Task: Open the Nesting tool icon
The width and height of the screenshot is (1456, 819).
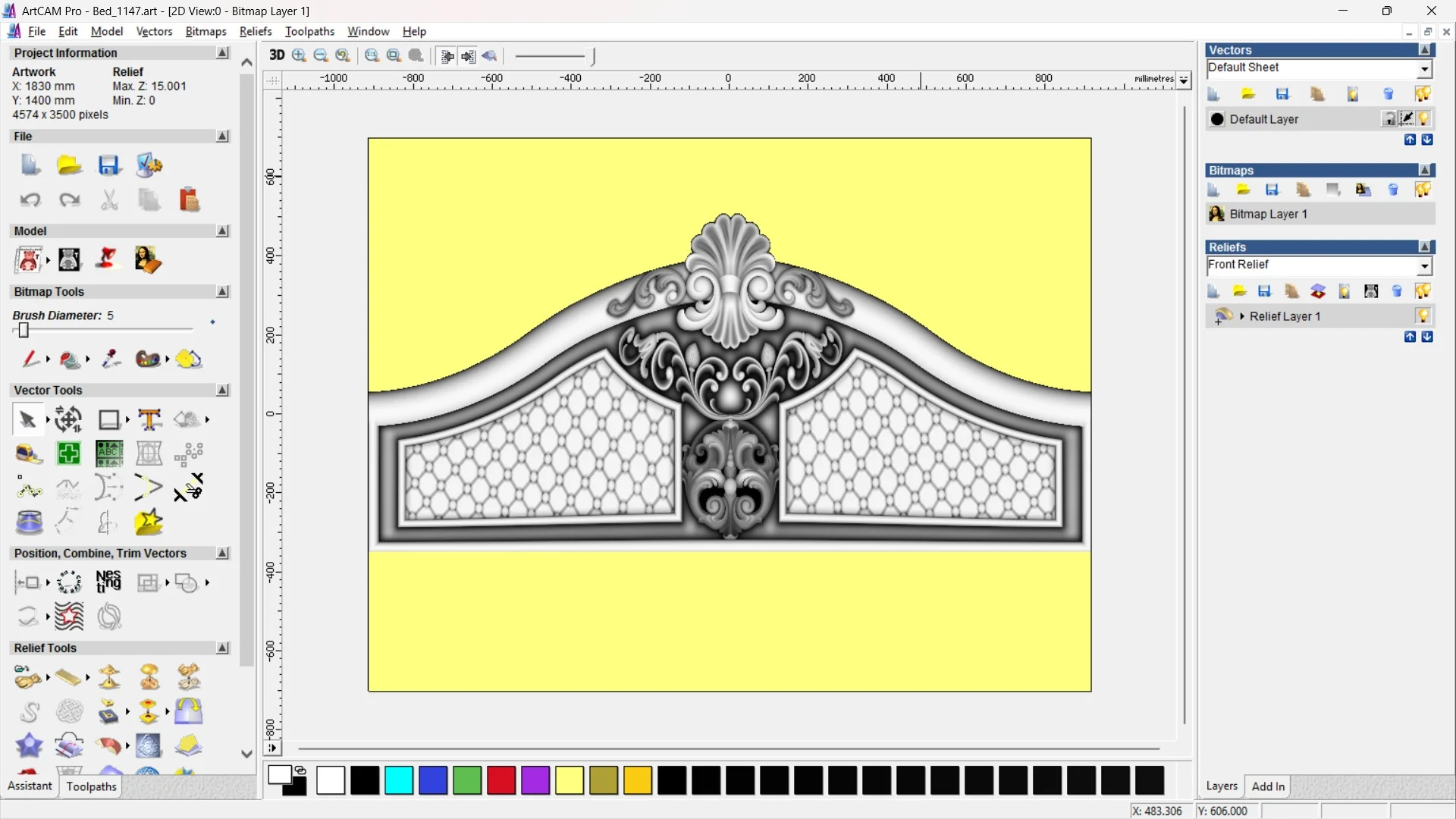Action: click(x=108, y=582)
